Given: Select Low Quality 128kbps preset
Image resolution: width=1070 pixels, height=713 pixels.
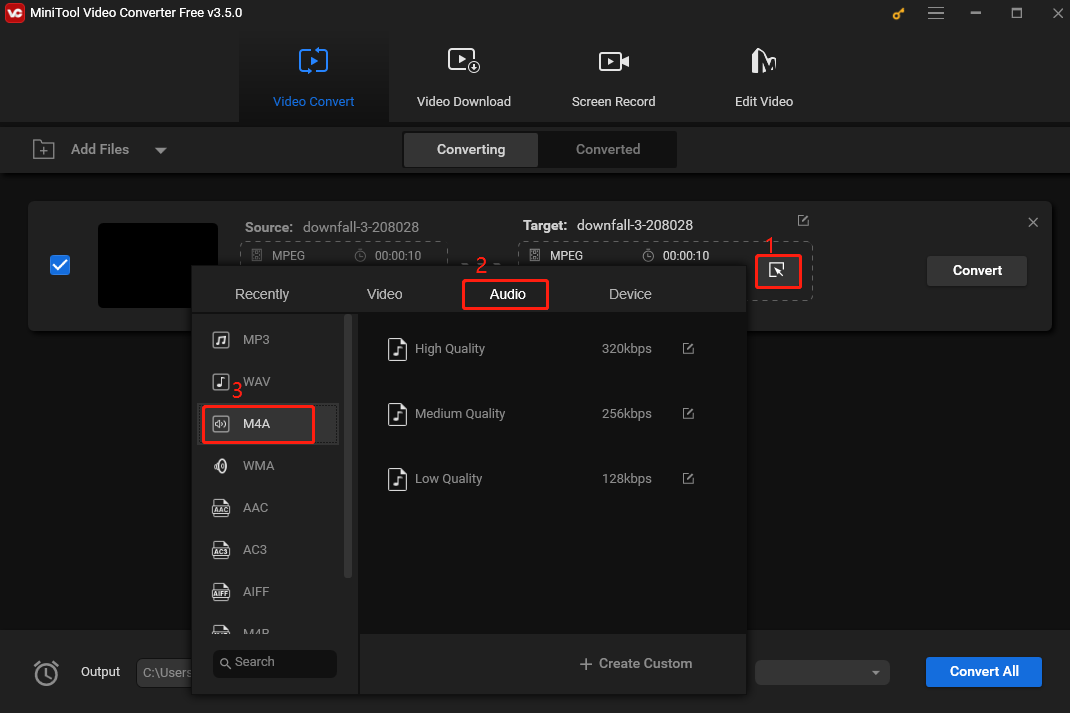Looking at the screenshot, I should point(519,479).
